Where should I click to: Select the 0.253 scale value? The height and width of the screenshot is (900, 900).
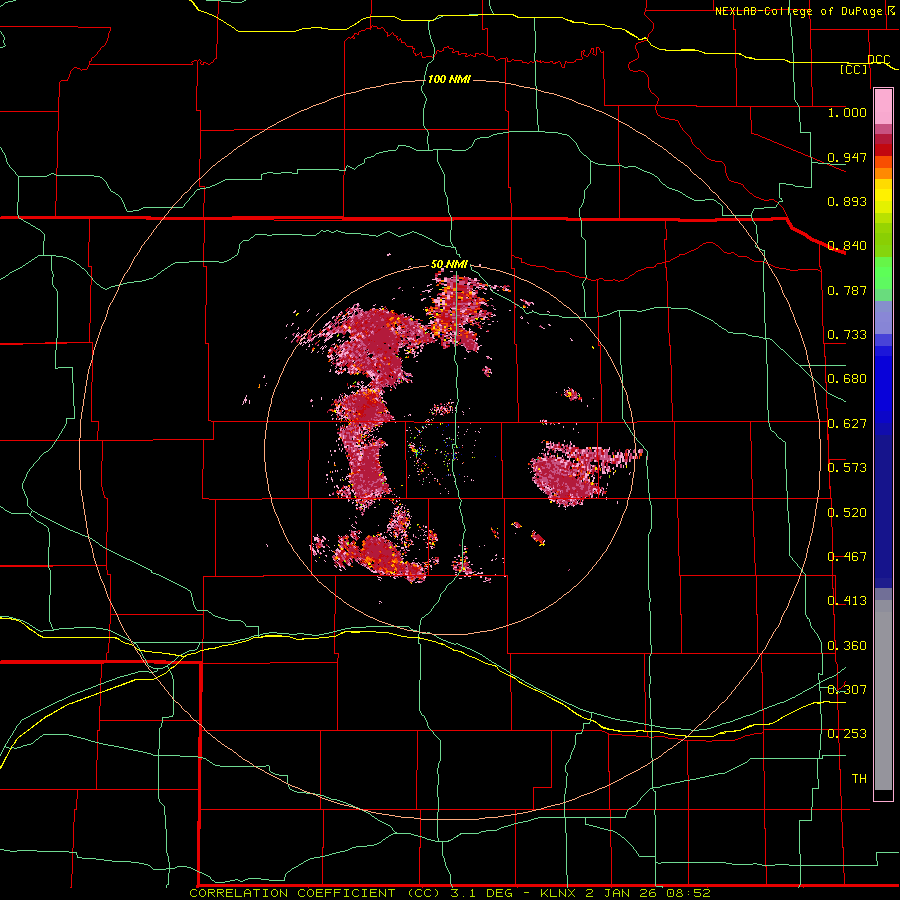click(x=847, y=734)
